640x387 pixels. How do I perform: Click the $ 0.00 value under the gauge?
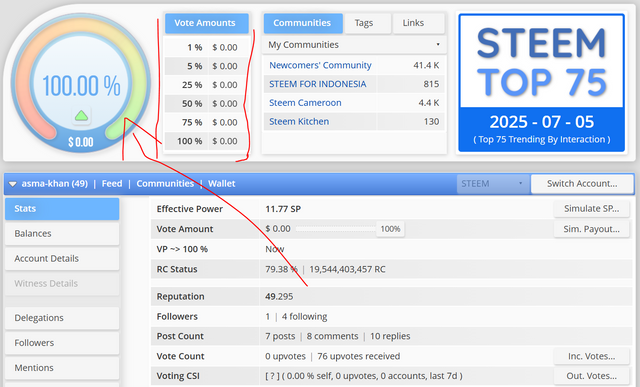point(81,142)
